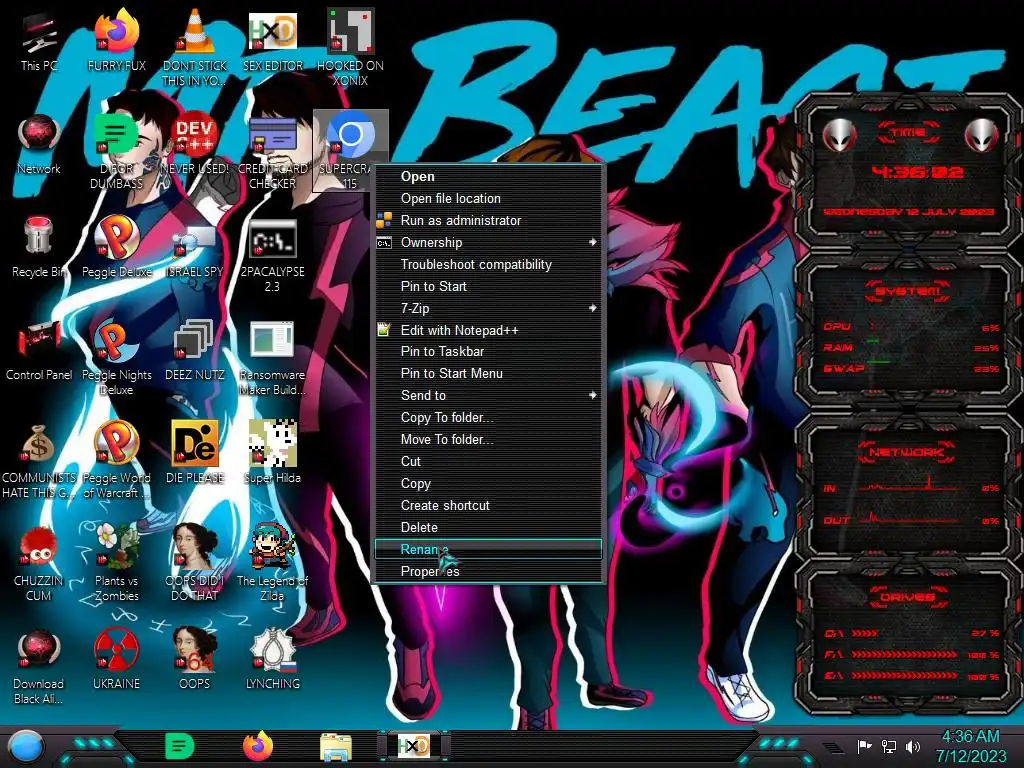
Task: Open the Action Center flag tray icon
Action: (864, 746)
